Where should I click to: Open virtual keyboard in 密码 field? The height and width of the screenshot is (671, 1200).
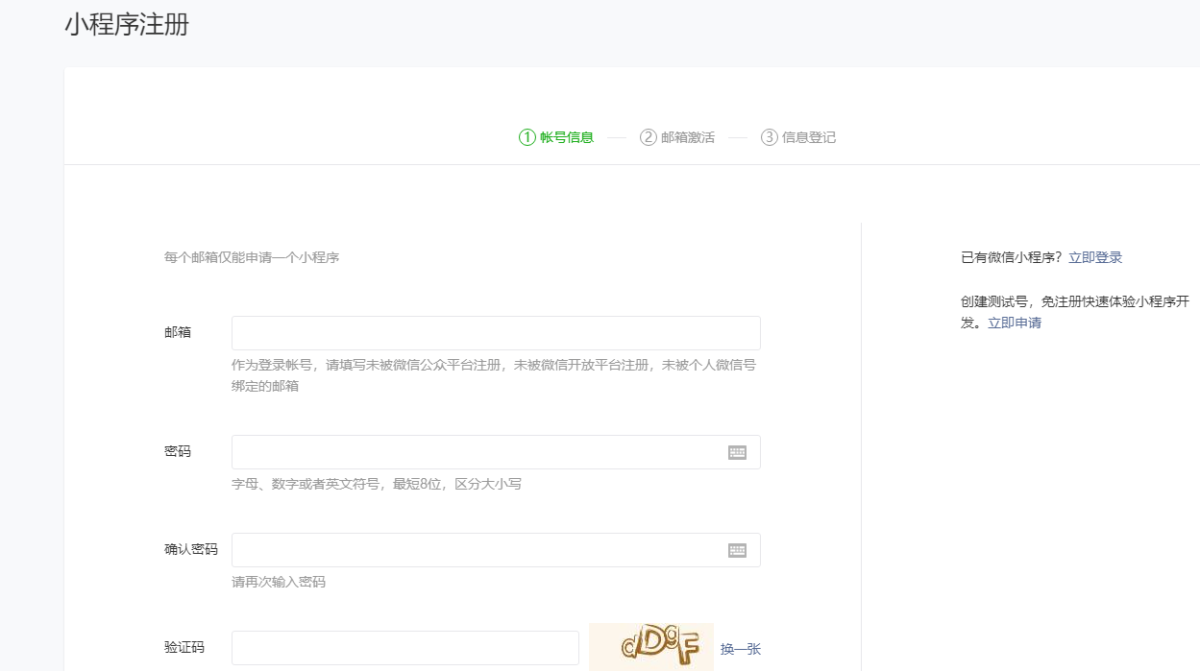click(737, 452)
